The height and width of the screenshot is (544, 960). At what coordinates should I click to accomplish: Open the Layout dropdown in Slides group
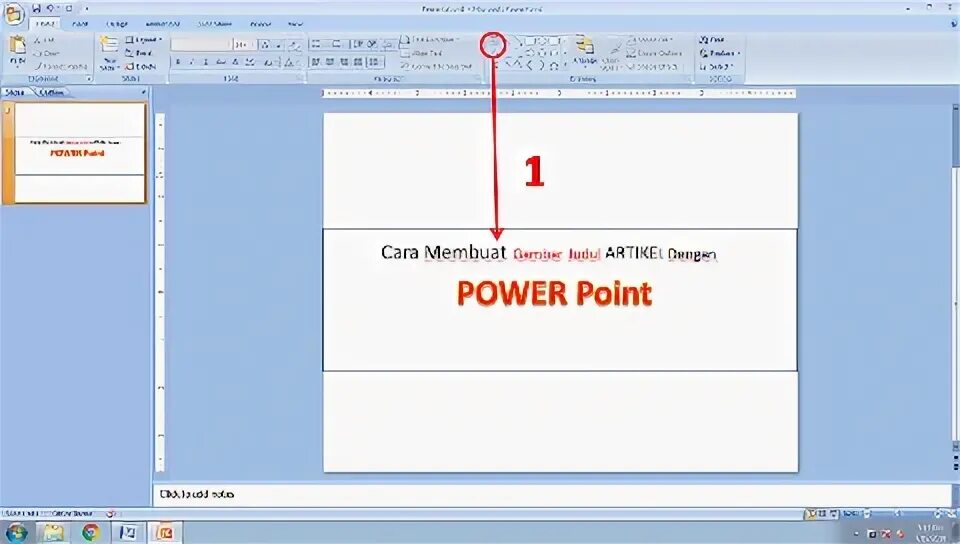coord(144,39)
